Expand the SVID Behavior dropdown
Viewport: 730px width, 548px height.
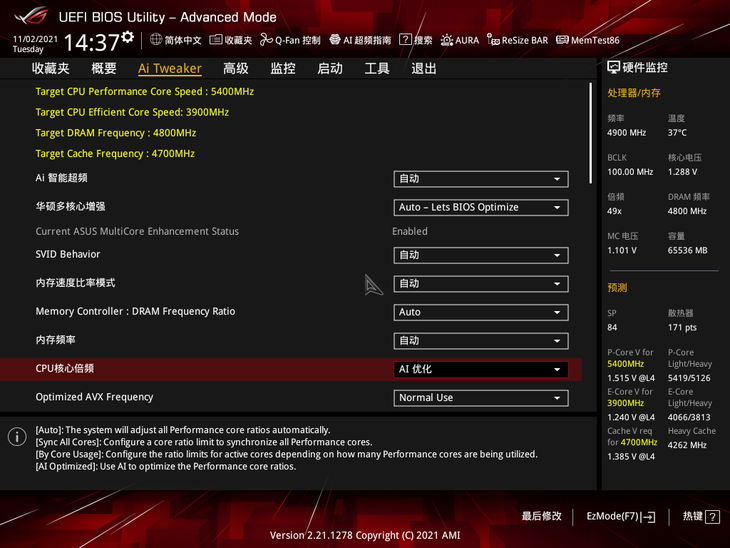tap(481, 255)
